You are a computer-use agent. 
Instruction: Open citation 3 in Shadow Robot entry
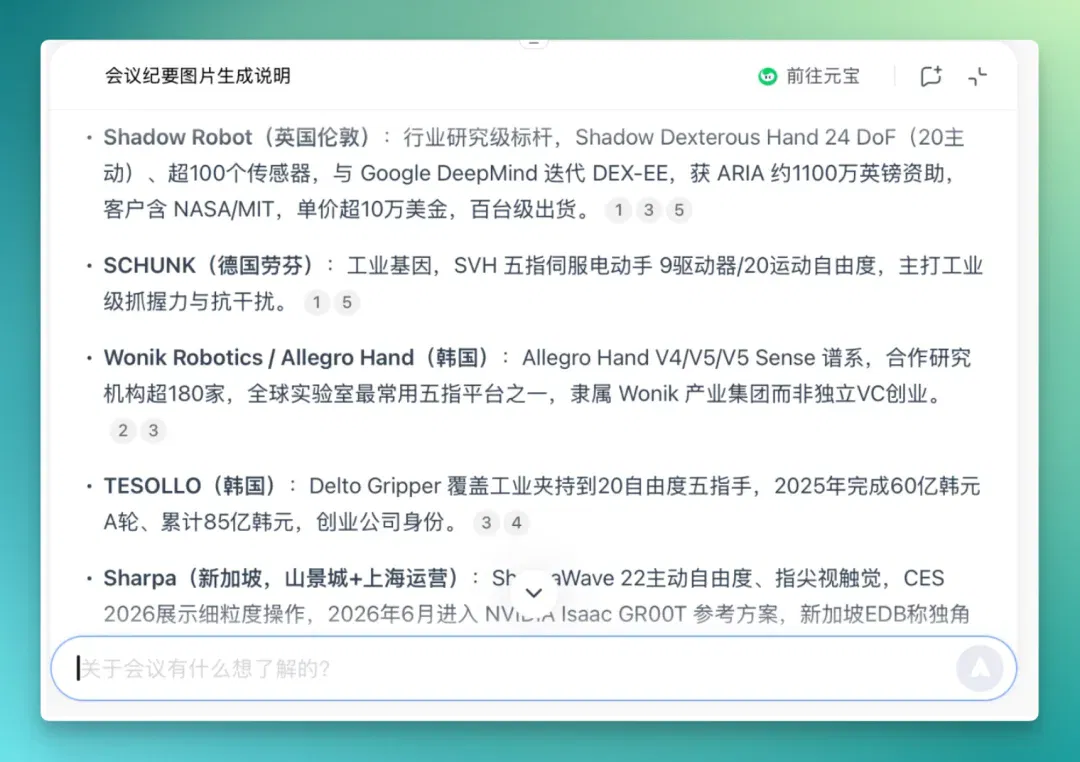(648, 209)
